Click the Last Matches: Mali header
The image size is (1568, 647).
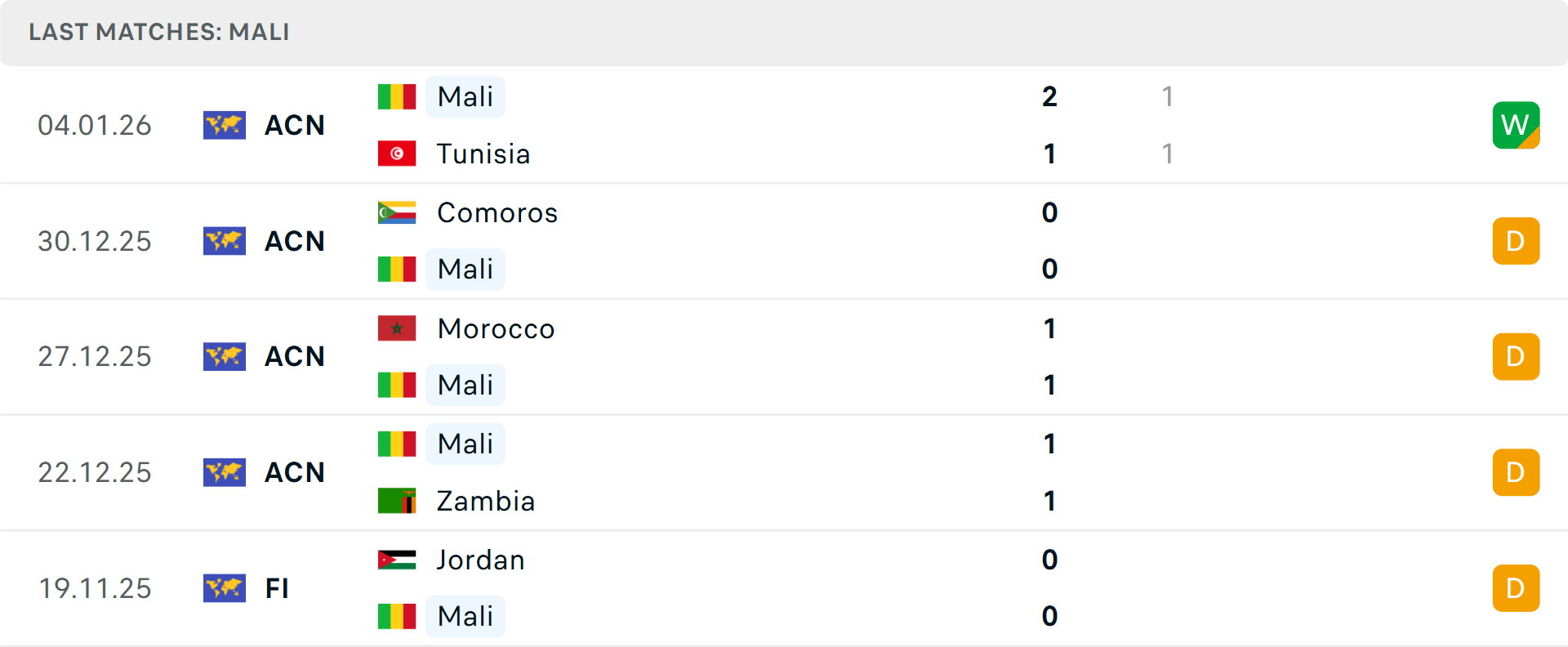tap(159, 32)
